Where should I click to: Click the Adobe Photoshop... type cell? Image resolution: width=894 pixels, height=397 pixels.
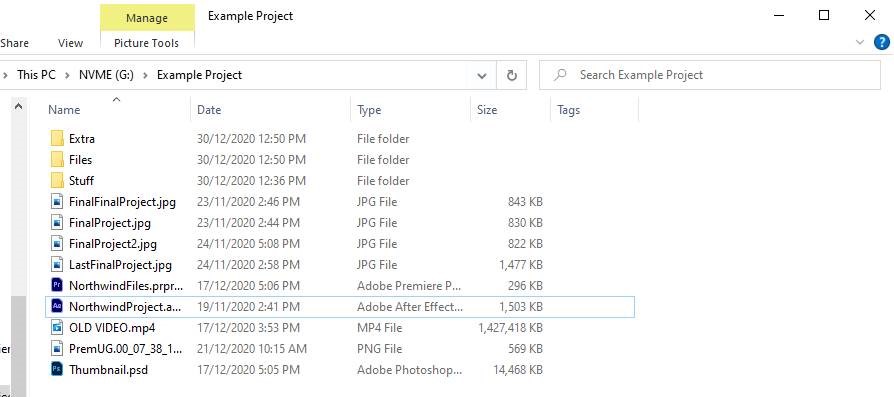(x=409, y=370)
